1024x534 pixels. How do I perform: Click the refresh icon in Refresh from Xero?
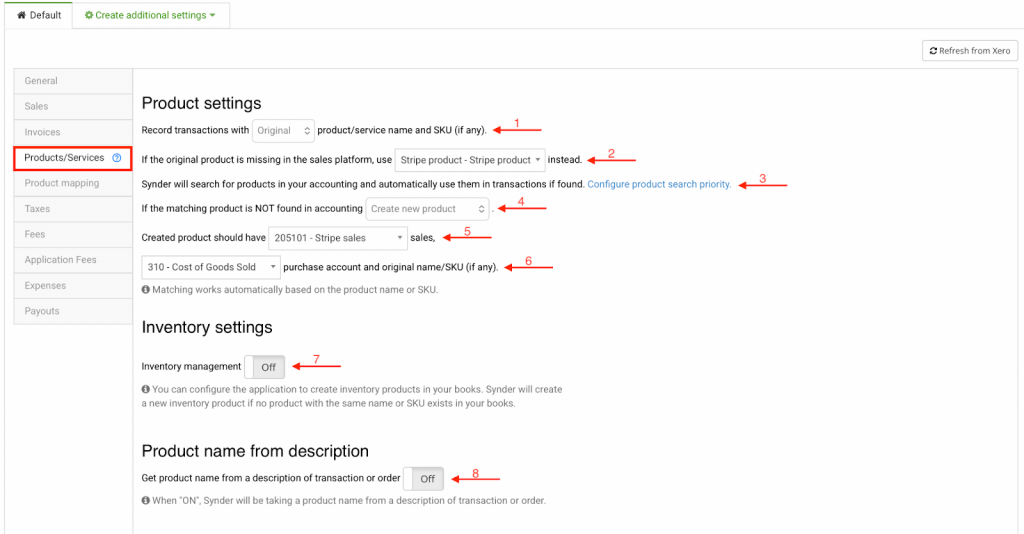click(x=933, y=51)
